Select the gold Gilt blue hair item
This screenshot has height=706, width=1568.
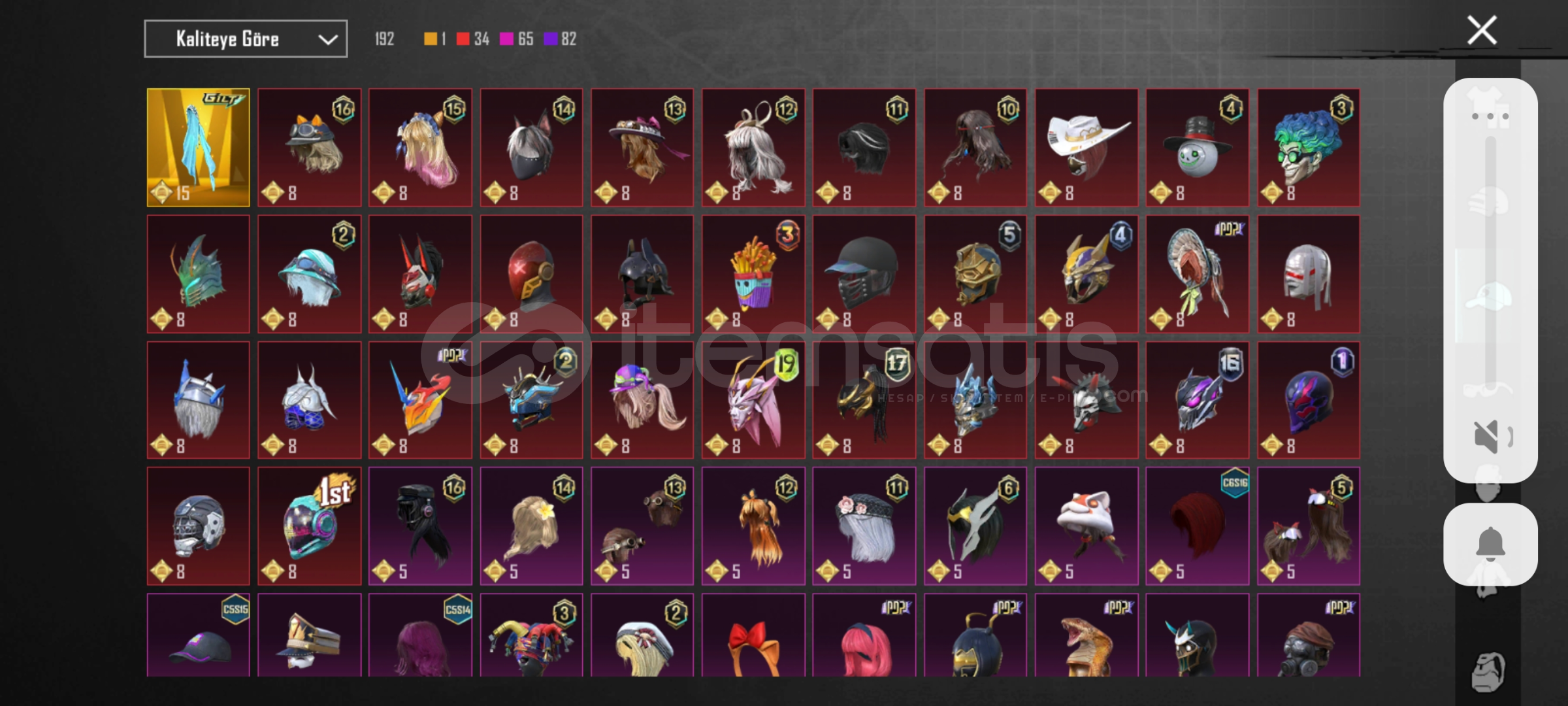(x=199, y=148)
